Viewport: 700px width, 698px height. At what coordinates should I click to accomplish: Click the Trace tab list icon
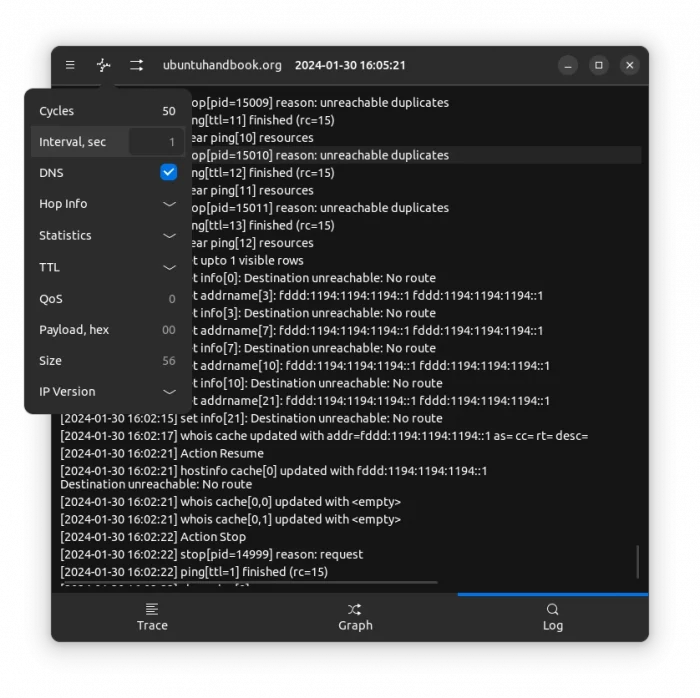(x=152, y=609)
